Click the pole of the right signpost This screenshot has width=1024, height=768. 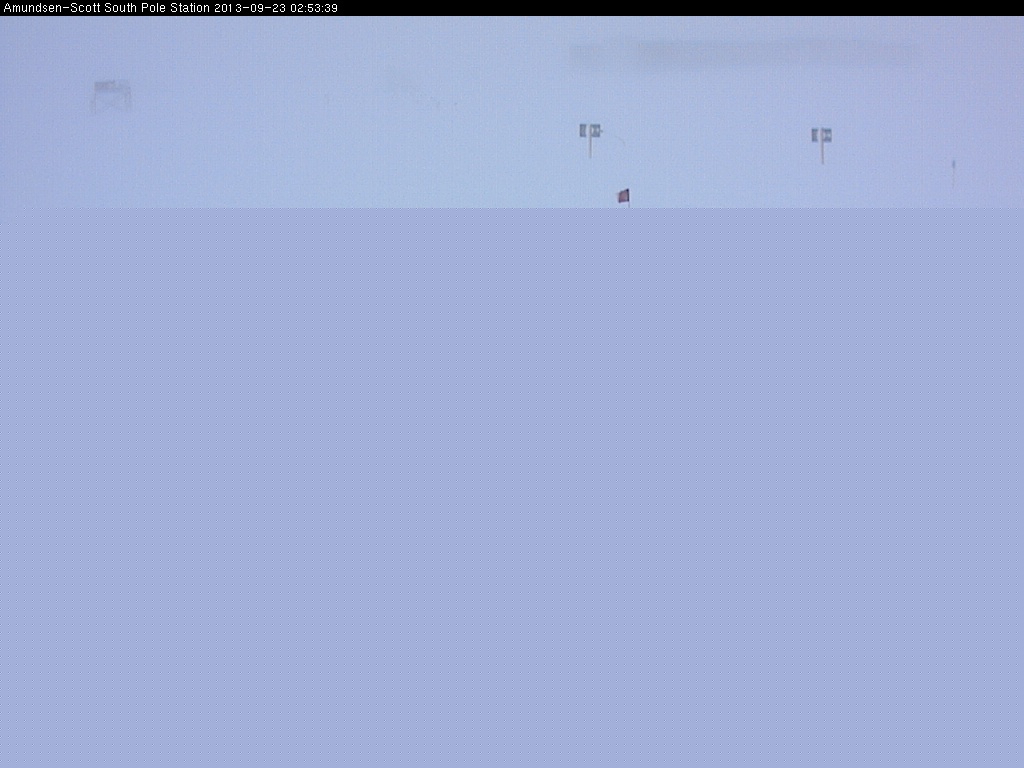pos(822,154)
